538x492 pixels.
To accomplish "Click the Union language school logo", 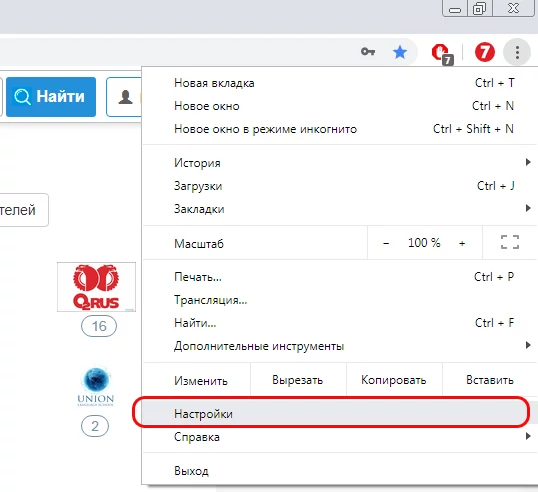I will 96,387.
